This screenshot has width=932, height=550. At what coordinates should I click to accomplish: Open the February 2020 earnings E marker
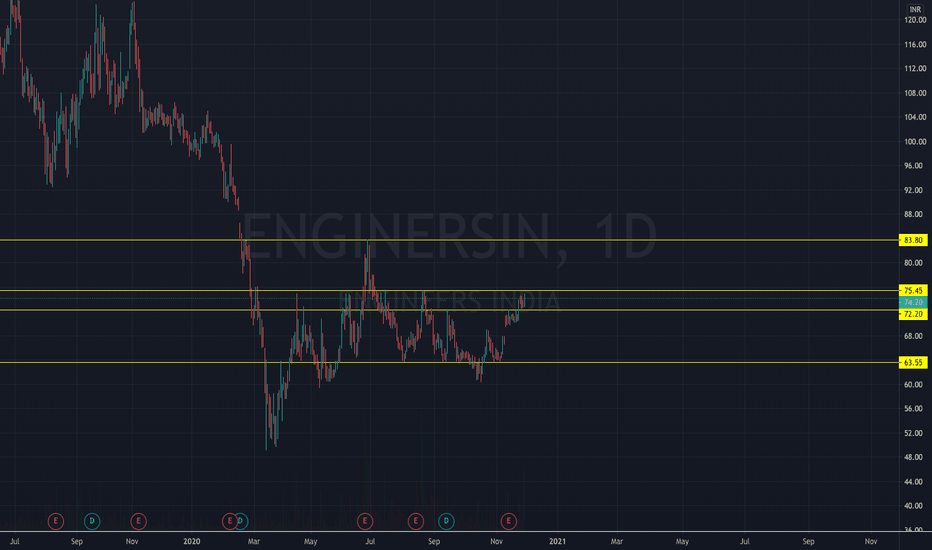(x=229, y=521)
